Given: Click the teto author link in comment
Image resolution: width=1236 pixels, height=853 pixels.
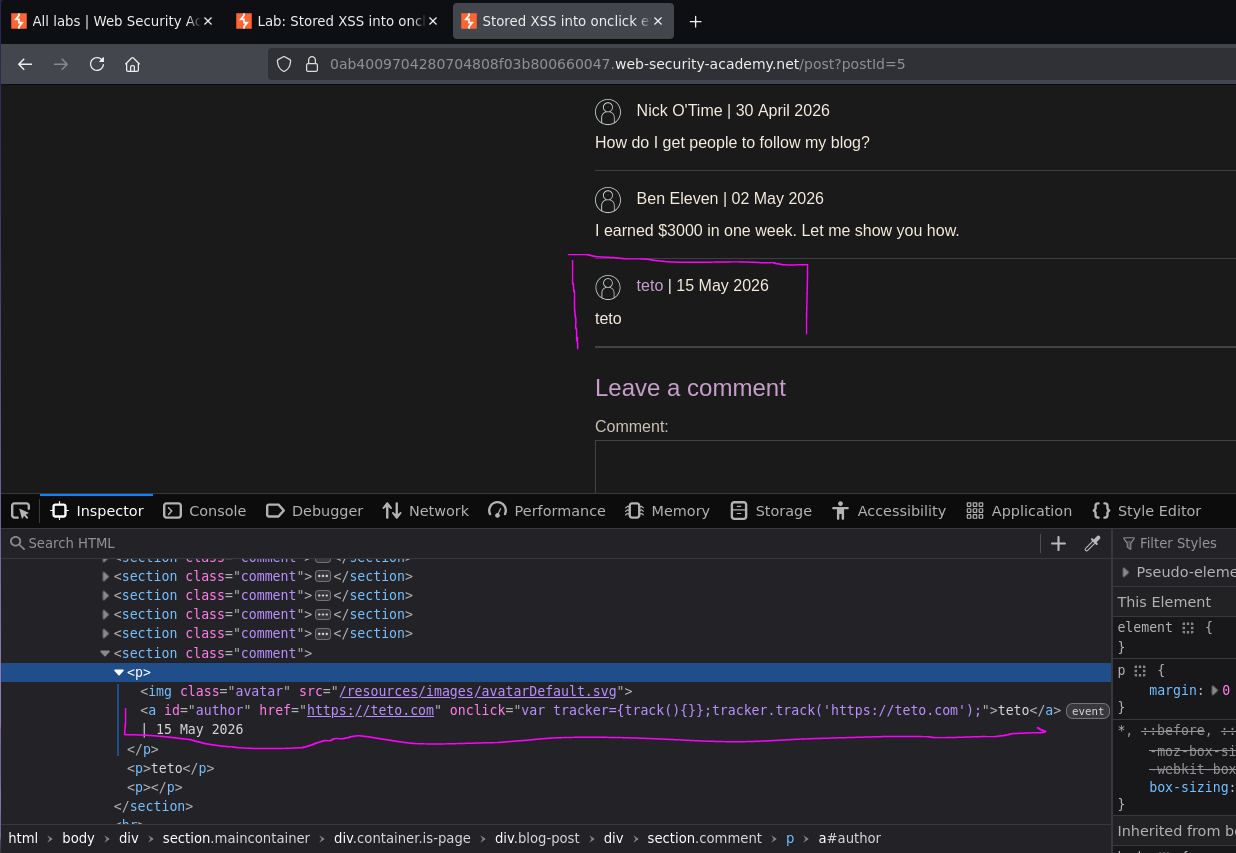Looking at the screenshot, I should point(649,286).
